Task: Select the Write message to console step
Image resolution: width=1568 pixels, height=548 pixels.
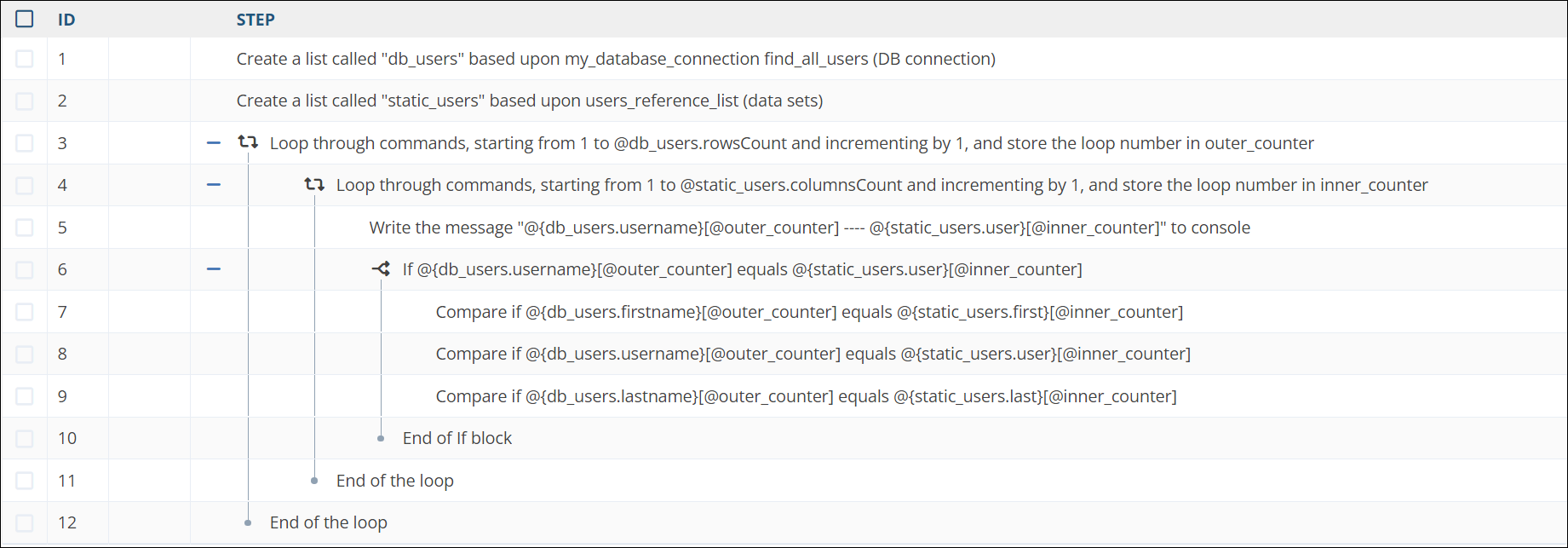Action: pos(809,228)
